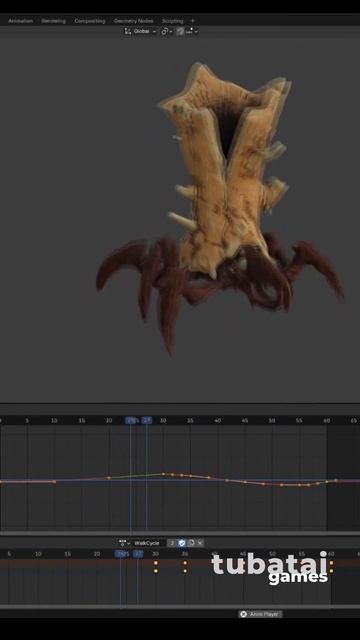This screenshot has height=640, width=360.
Task: Open the snapping options dropdown
Action: pyautogui.click(x=192, y=31)
